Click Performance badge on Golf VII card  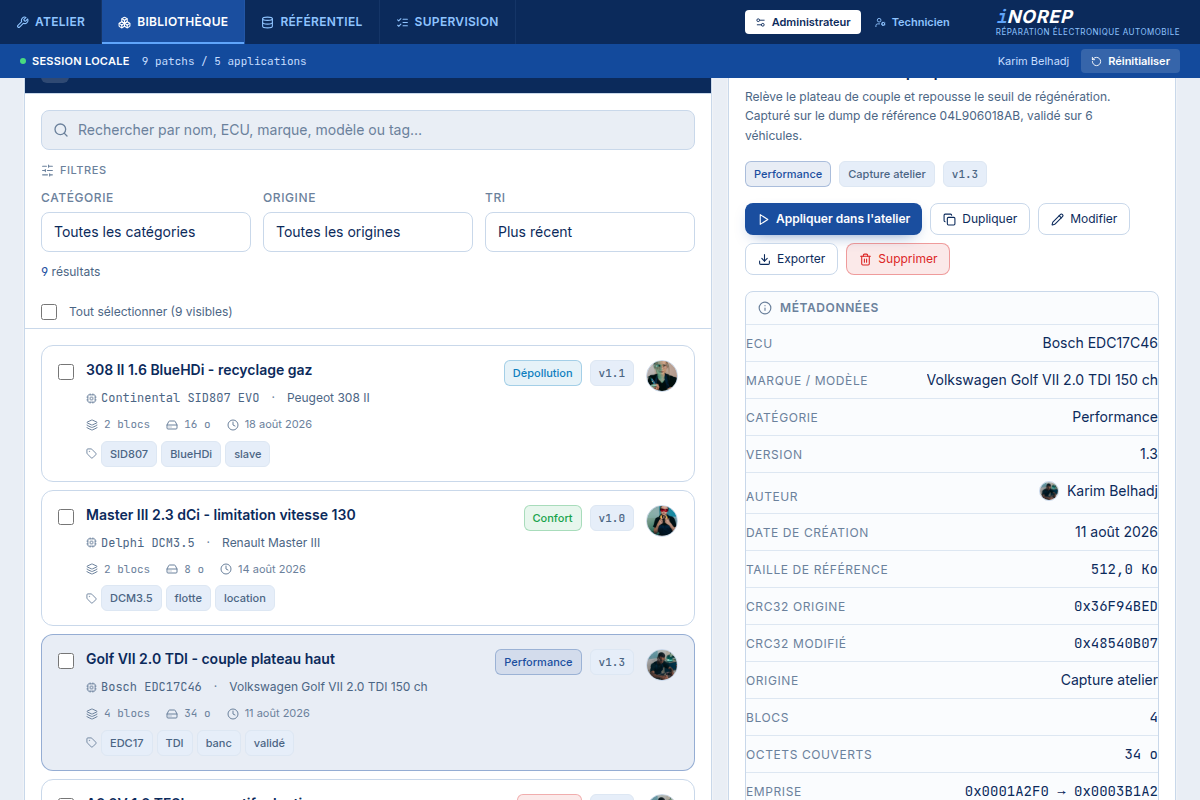click(538, 662)
